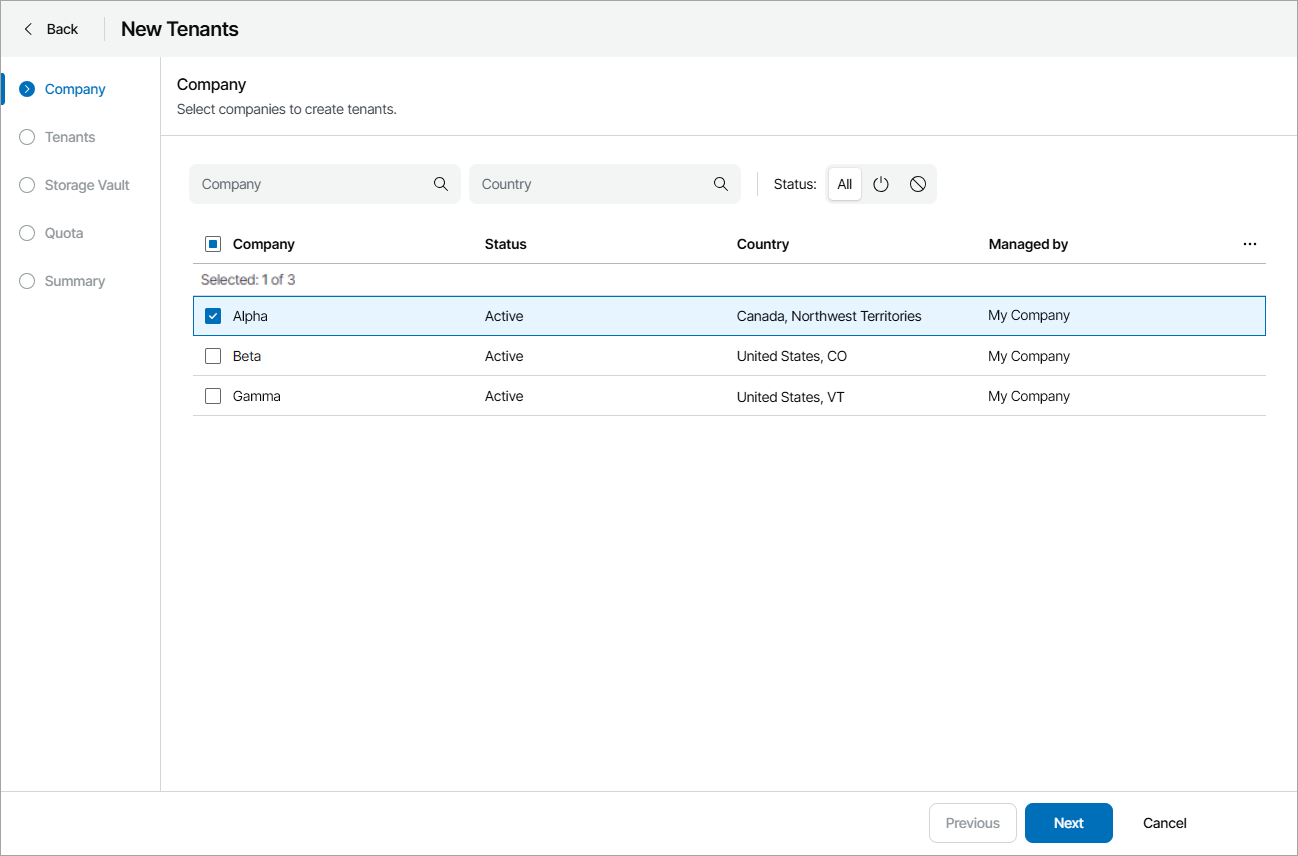Go to the Quota step
This screenshot has height=856, width=1298.
(64, 233)
